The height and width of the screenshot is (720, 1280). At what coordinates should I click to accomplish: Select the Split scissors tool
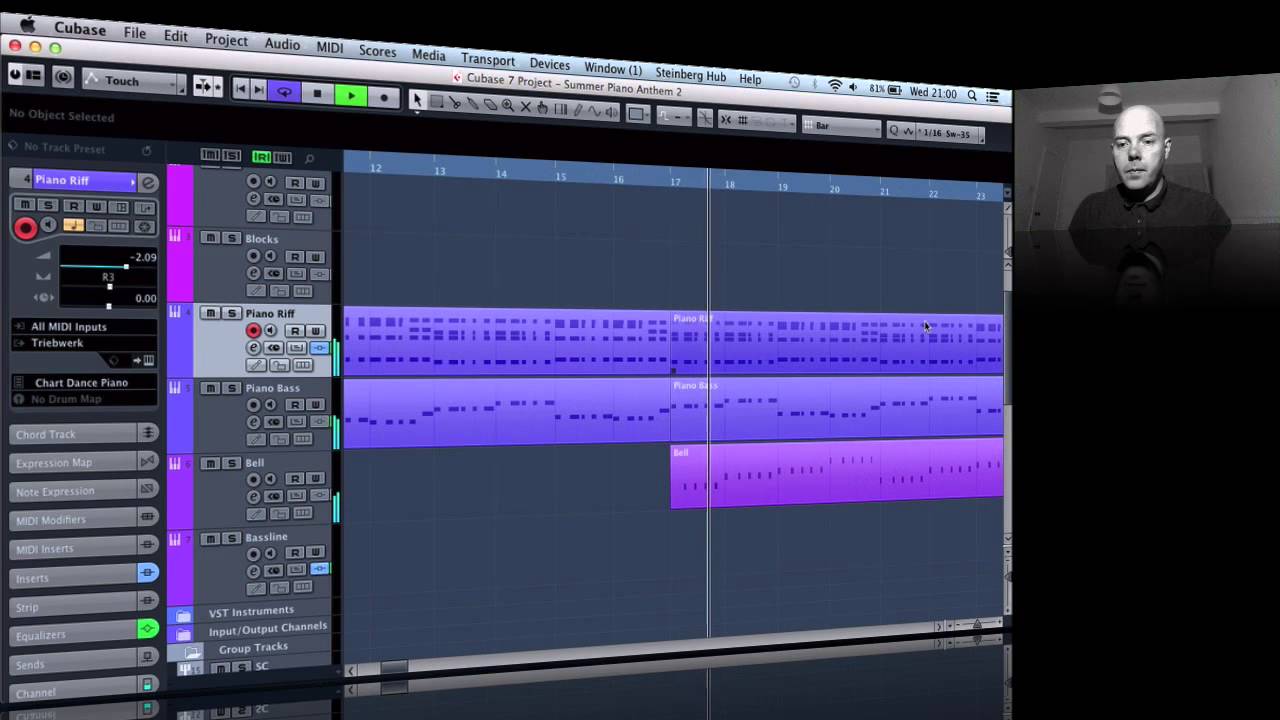click(x=454, y=102)
